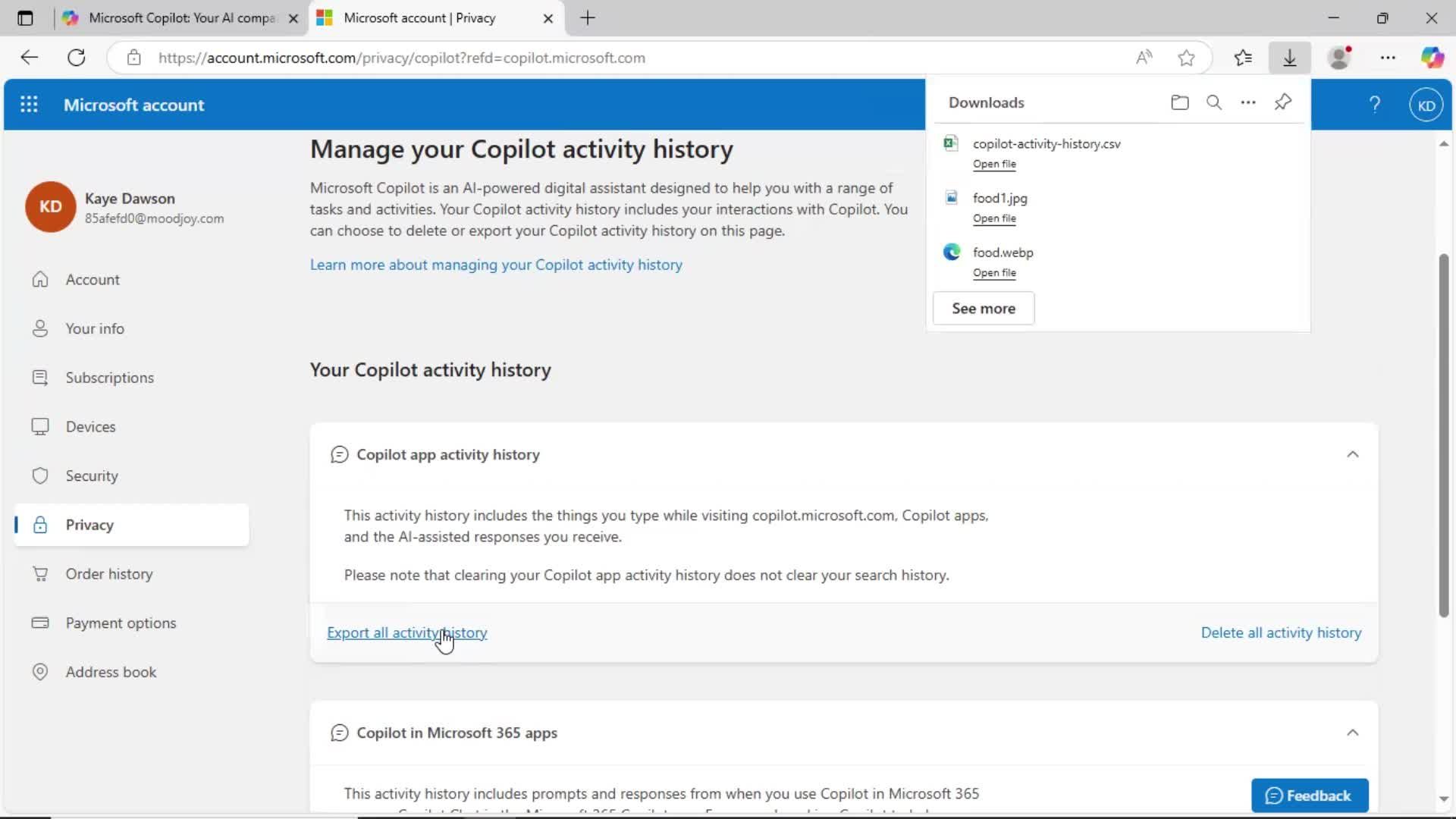This screenshot has width=1456, height=819.
Task: Close the Microsoft Copilot tab
Action: point(293,18)
